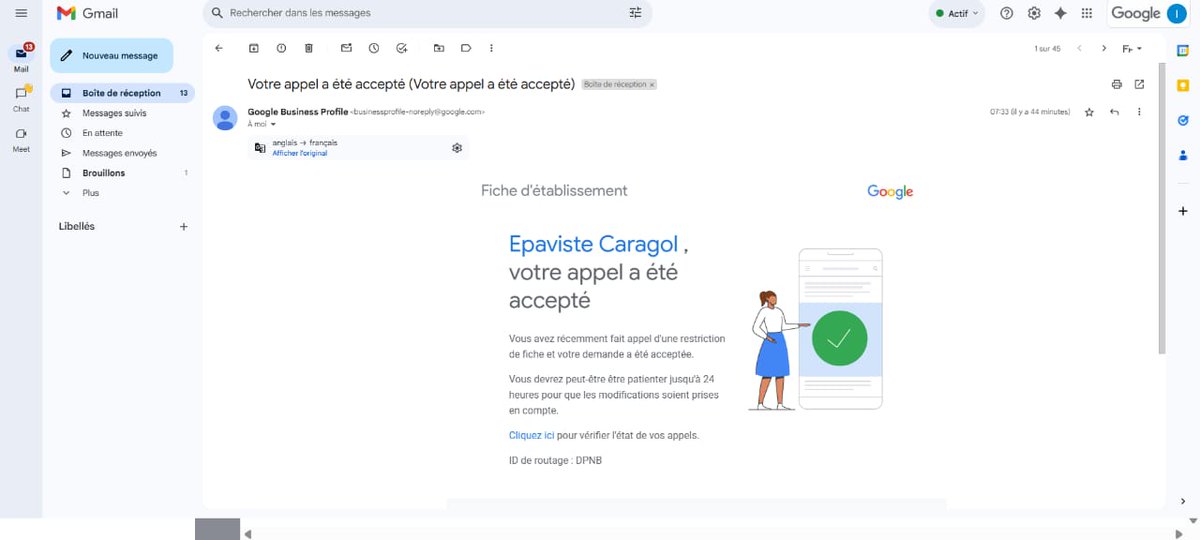Open the Google account avatar
The width and height of the screenshot is (1200, 540).
pos(1178,13)
